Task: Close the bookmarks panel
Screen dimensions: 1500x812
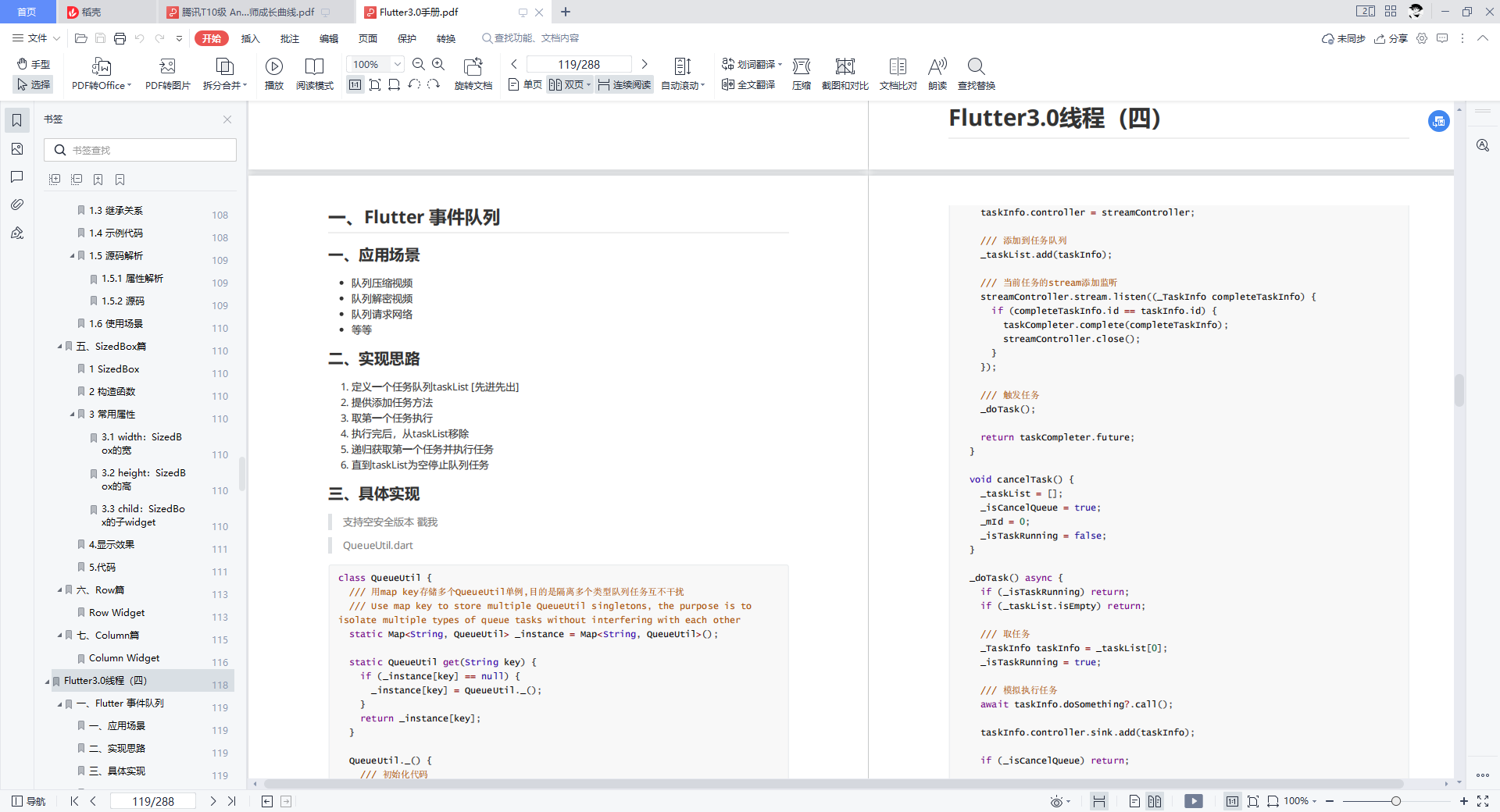Action: click(227, 119)
